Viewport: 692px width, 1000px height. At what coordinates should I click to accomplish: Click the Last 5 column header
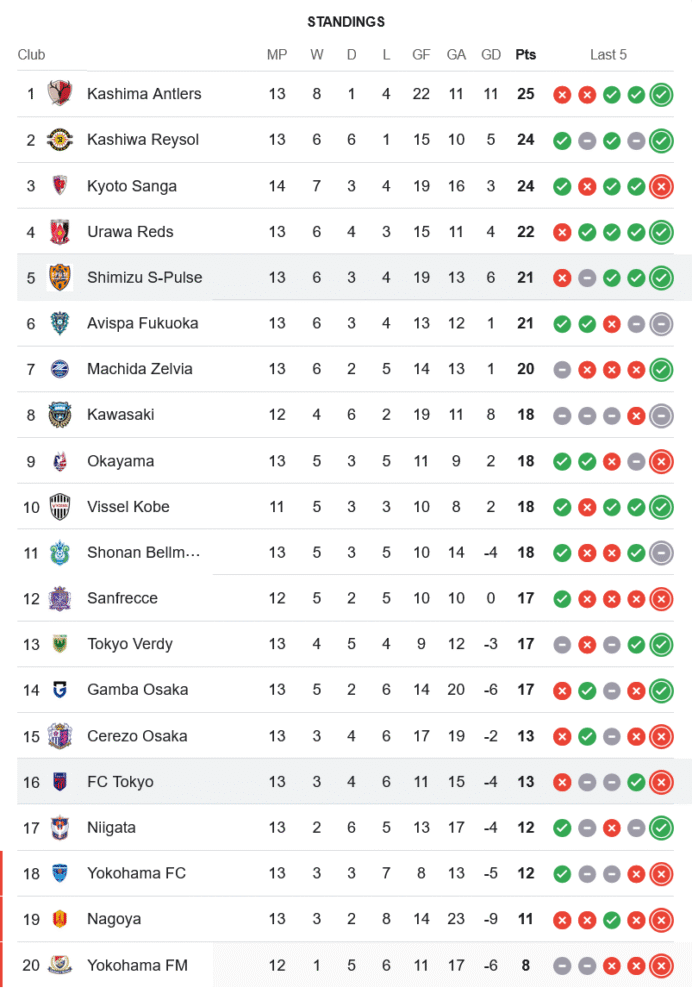[x=608, y=55]
